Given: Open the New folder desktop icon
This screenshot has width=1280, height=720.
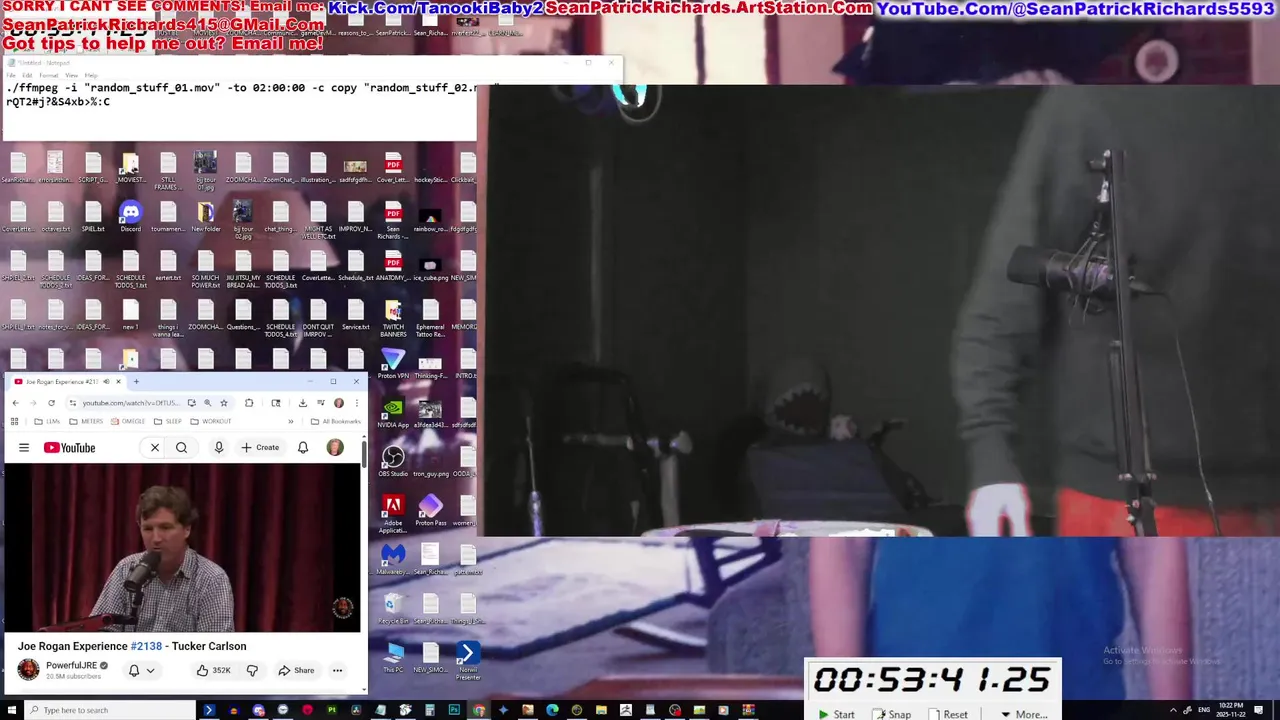Looking at the screenshot, I should [206, 216].
